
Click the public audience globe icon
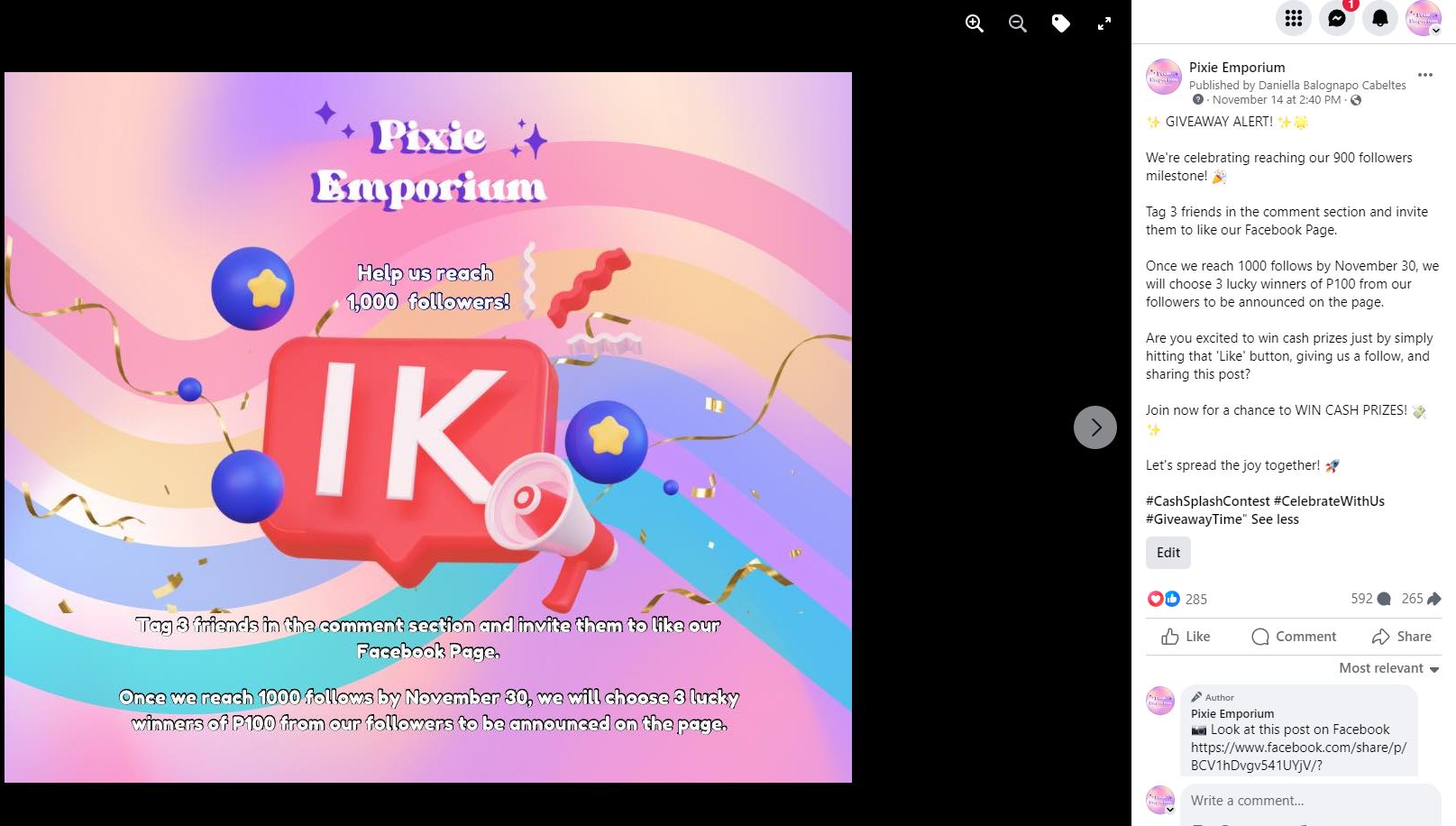click(x=1356, y=100)
